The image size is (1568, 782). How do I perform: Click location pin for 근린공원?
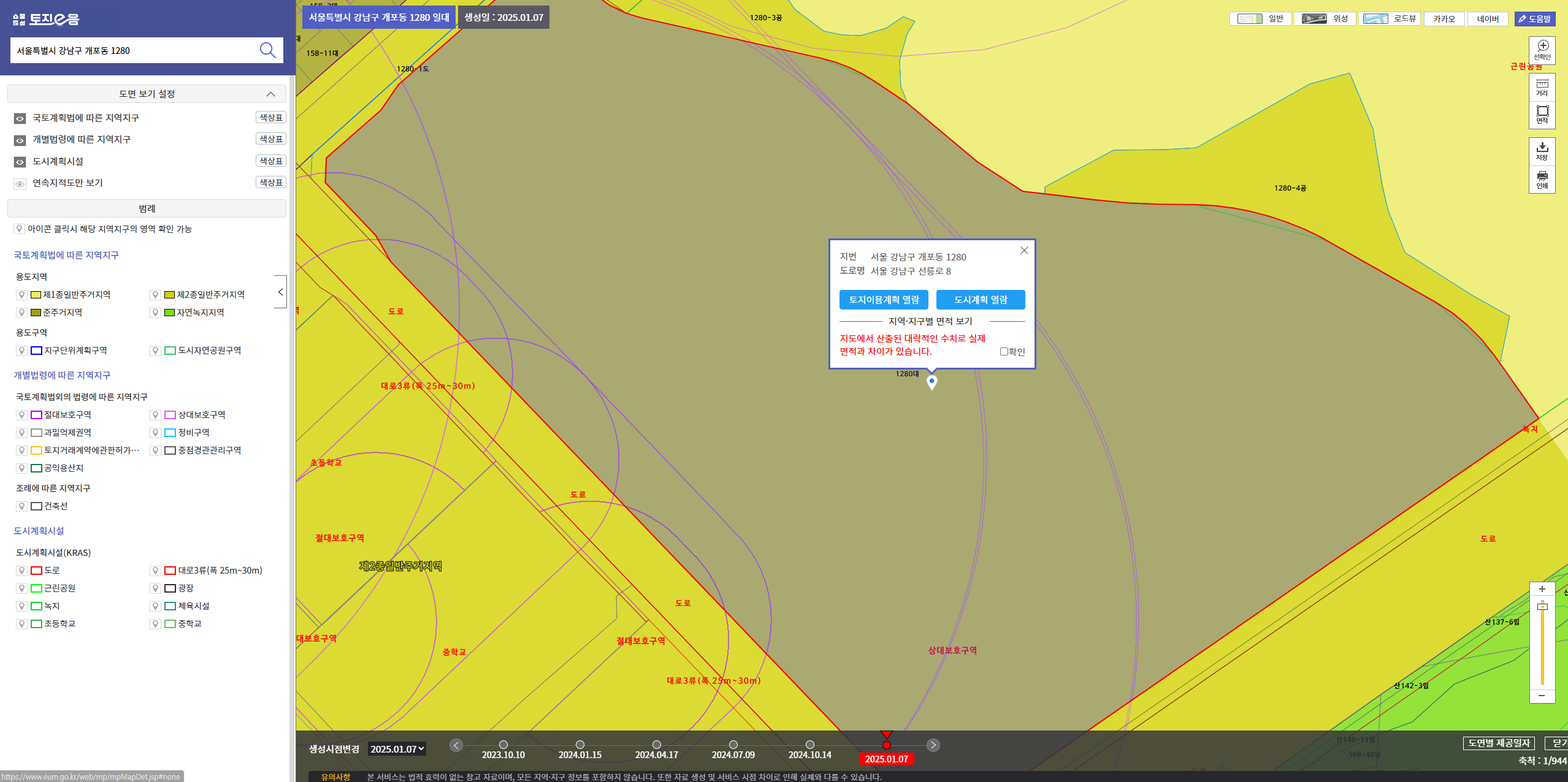coord(21,588)
